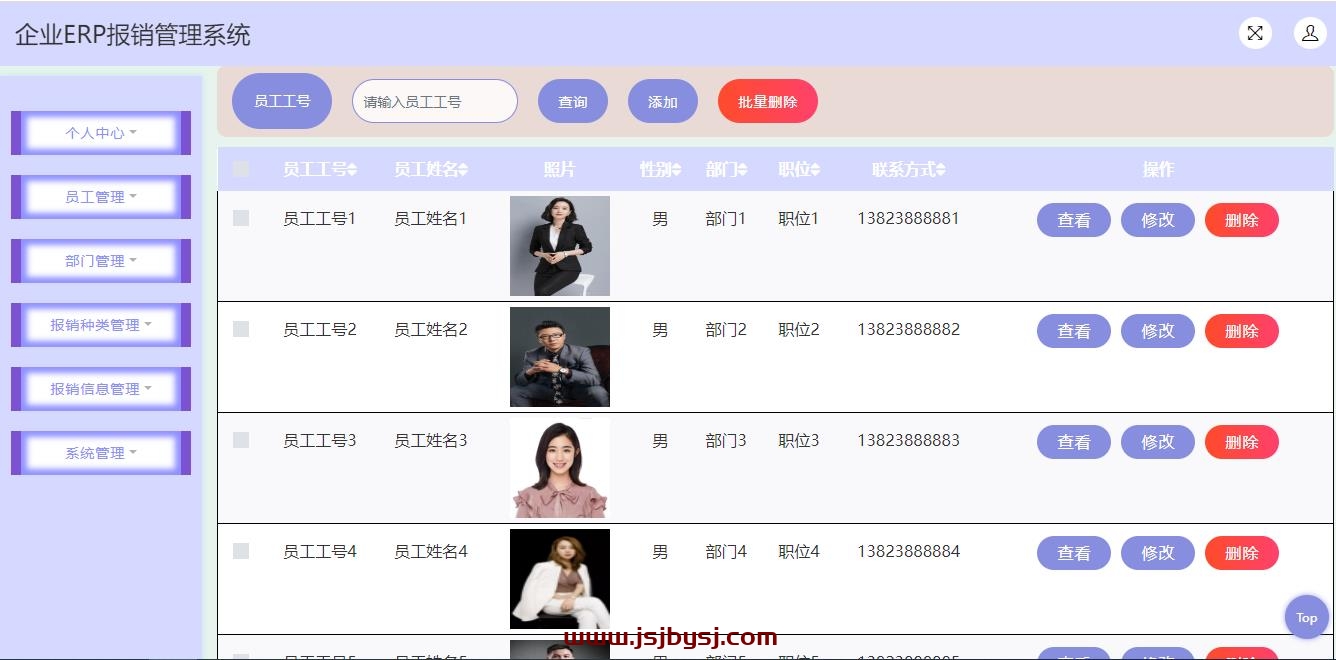1336x660 pixels.
Task: Open the photo thumbnail of 员工姓名3
Action: tap(560, 468)
